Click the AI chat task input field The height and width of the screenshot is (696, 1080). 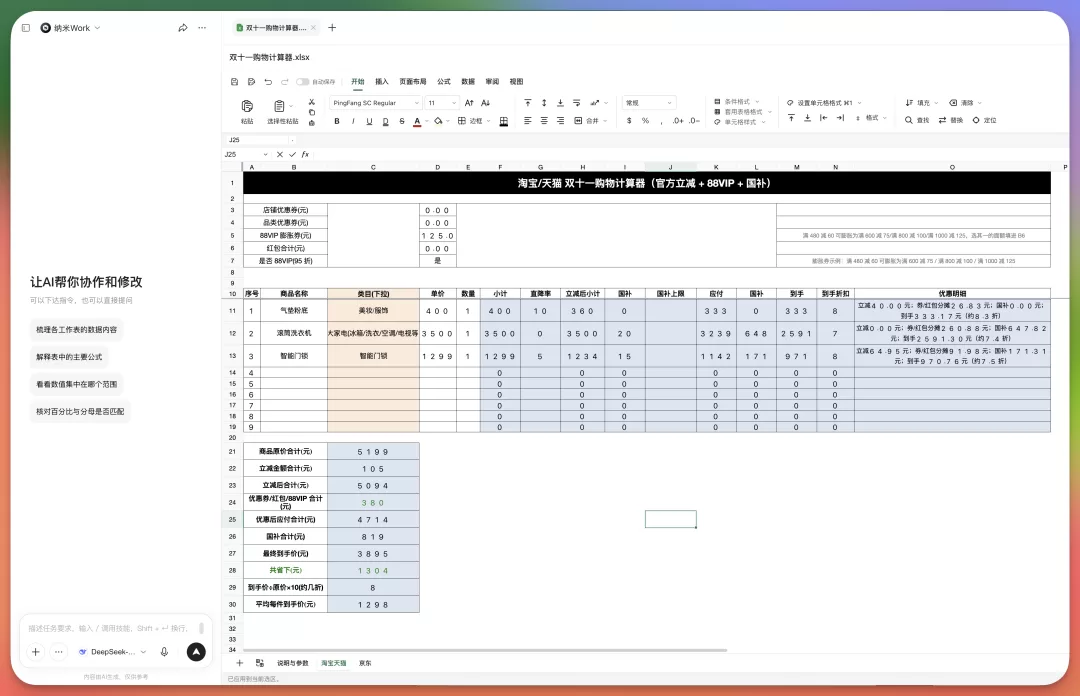click(x=110, y=628)
